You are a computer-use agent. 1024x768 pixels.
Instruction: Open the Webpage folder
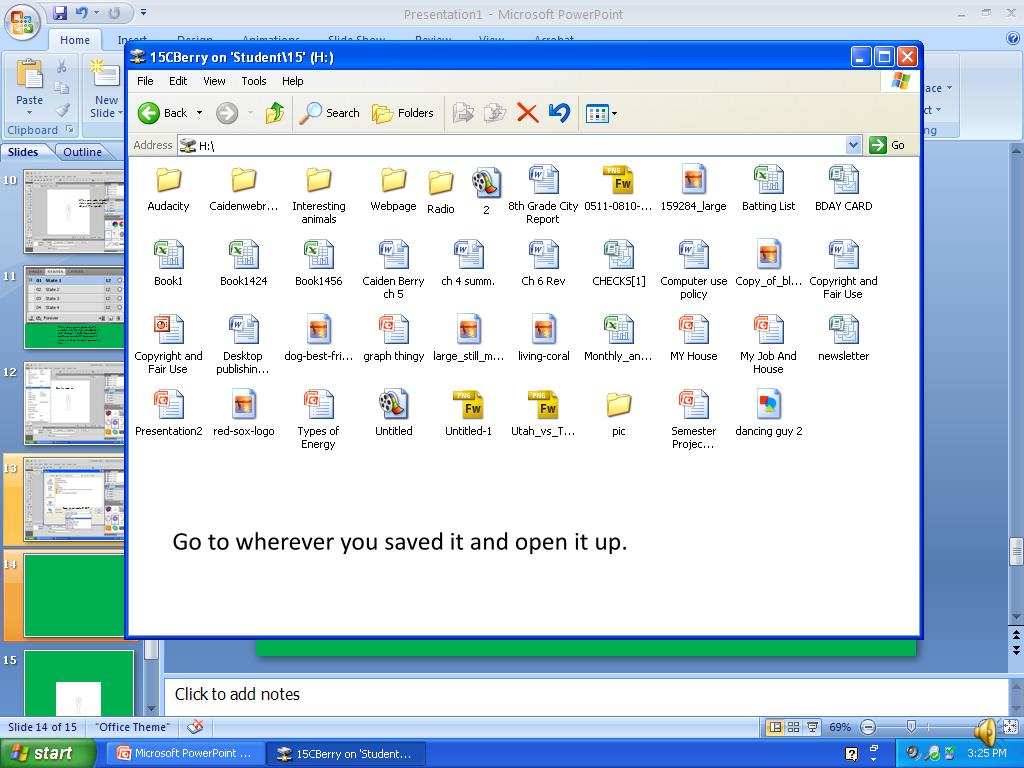393,189
